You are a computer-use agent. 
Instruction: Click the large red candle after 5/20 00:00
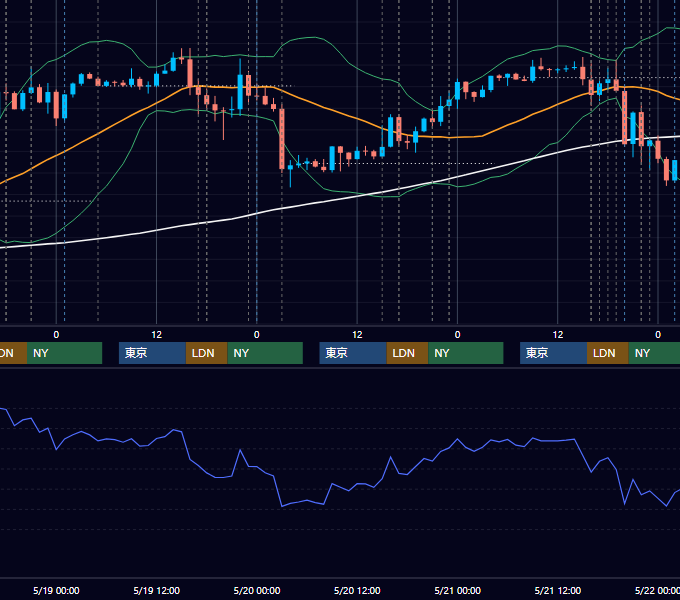282,139
